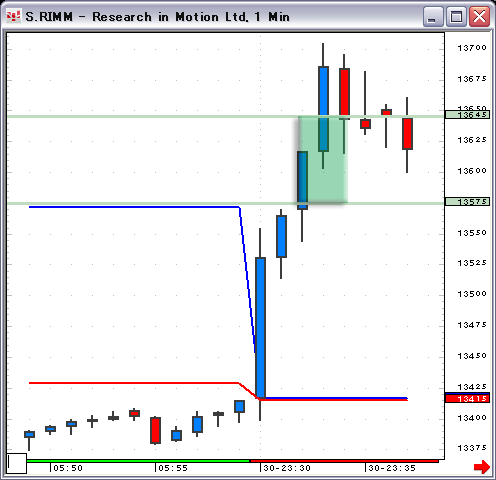Click the red chart app icon in title bar
The image size is (496, 480).
(14, 16)
